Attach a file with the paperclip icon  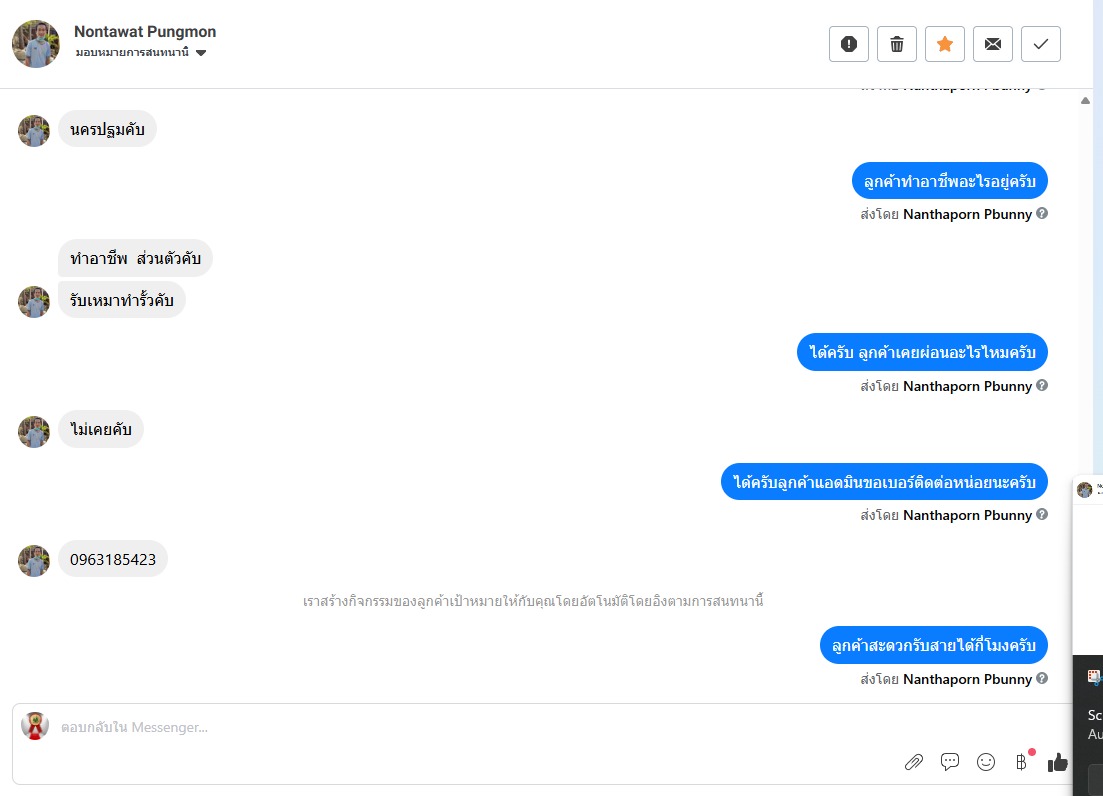point(913,762)
